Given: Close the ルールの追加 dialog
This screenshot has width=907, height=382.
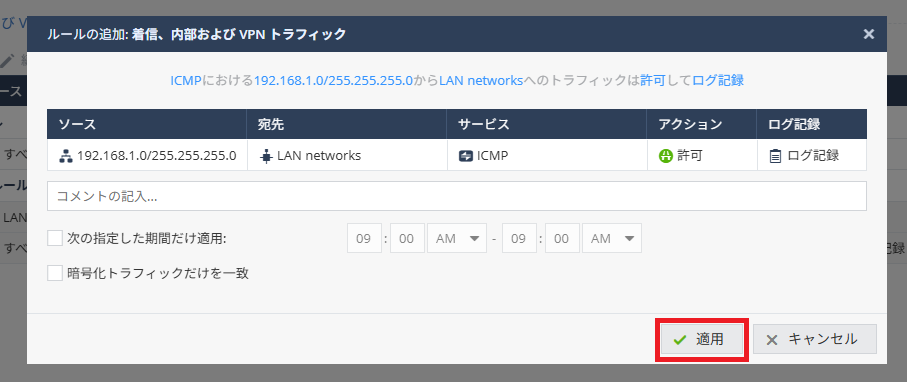Looking at the screenshot, I should [x=868, y=34].
